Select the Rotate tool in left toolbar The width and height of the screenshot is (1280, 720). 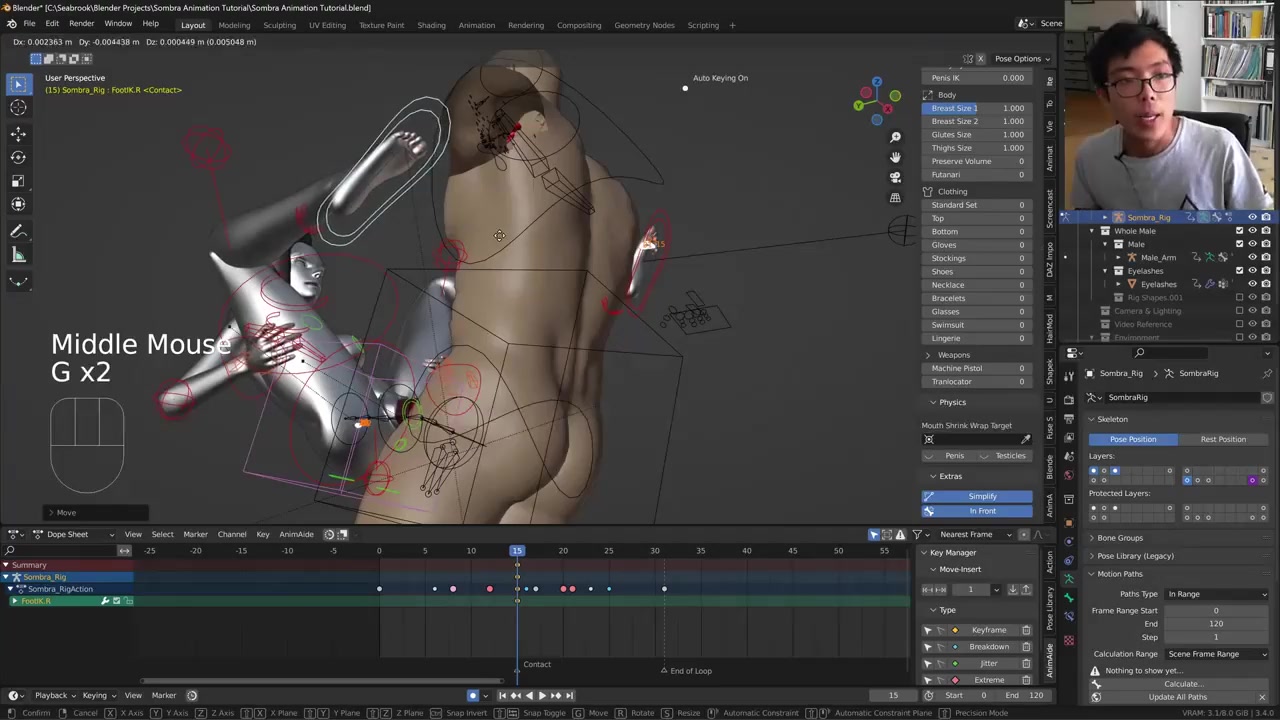(x=18, y=157)
